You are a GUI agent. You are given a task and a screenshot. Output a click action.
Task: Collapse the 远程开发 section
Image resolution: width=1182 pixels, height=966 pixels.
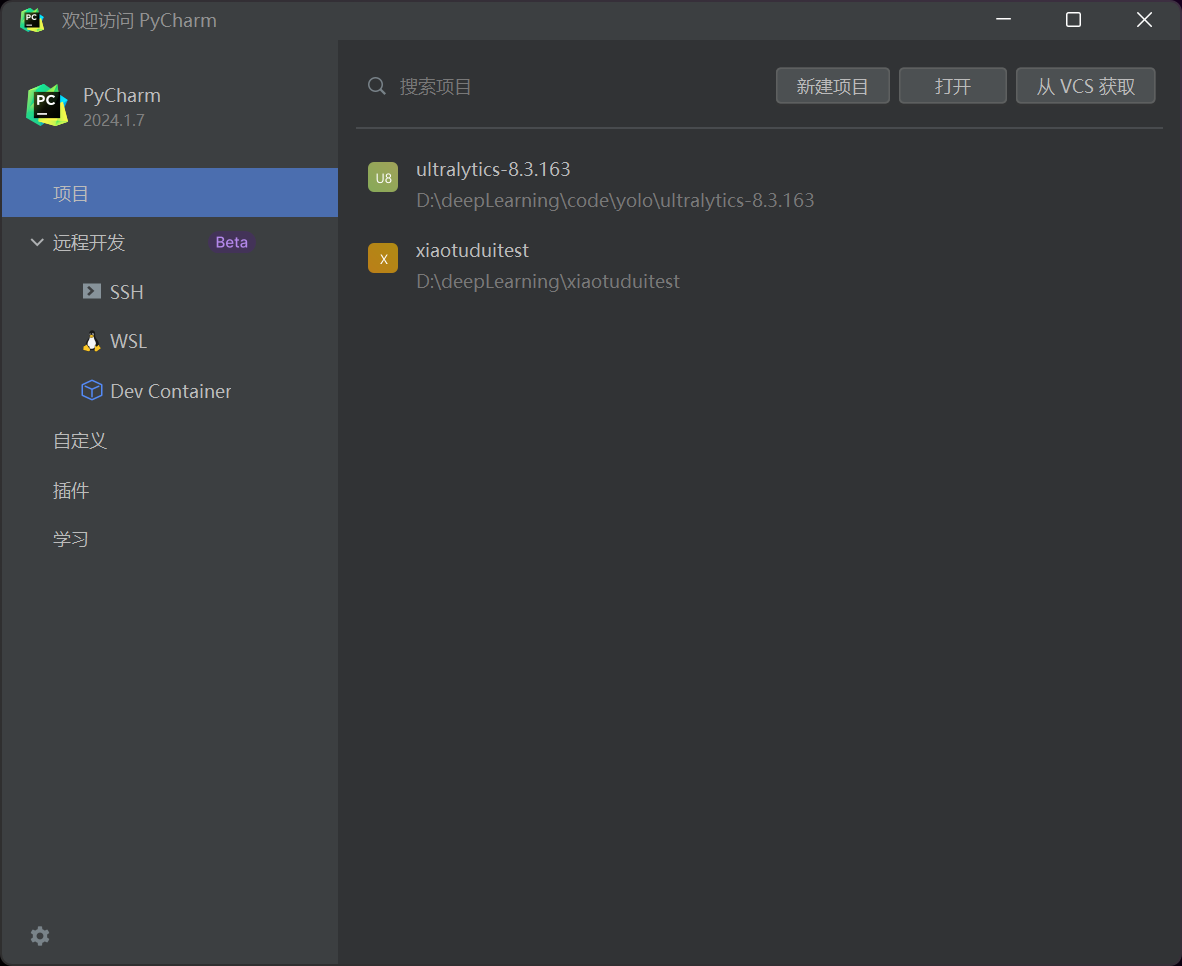(x=37, y=242)
